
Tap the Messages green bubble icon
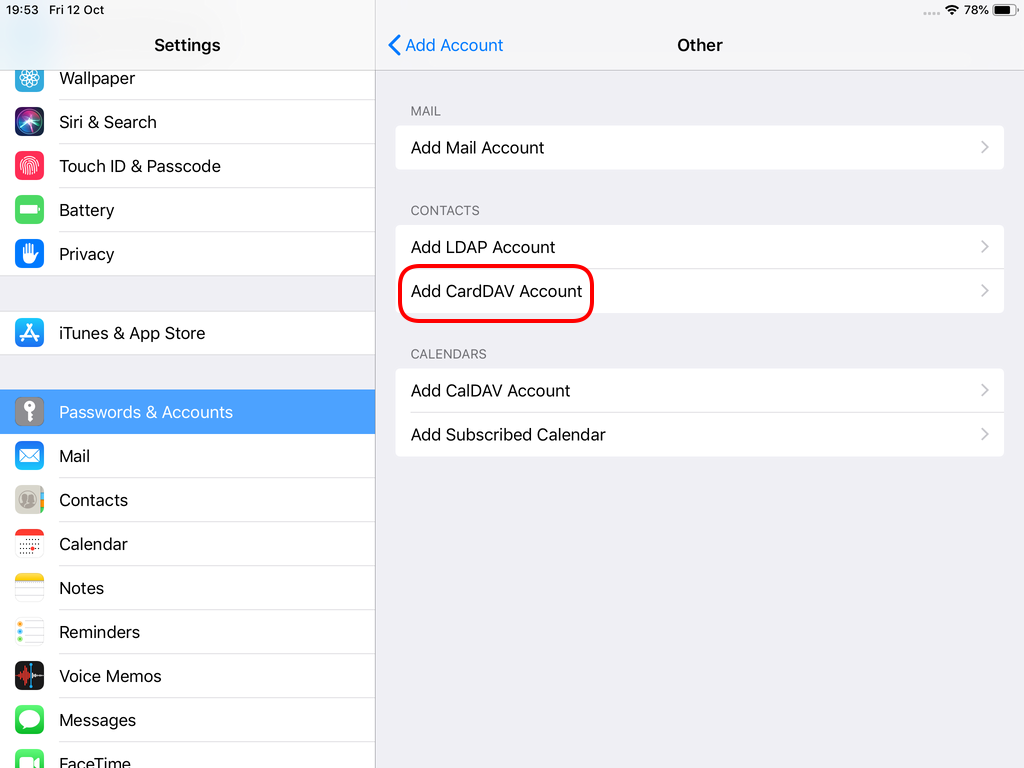point(29,719)
